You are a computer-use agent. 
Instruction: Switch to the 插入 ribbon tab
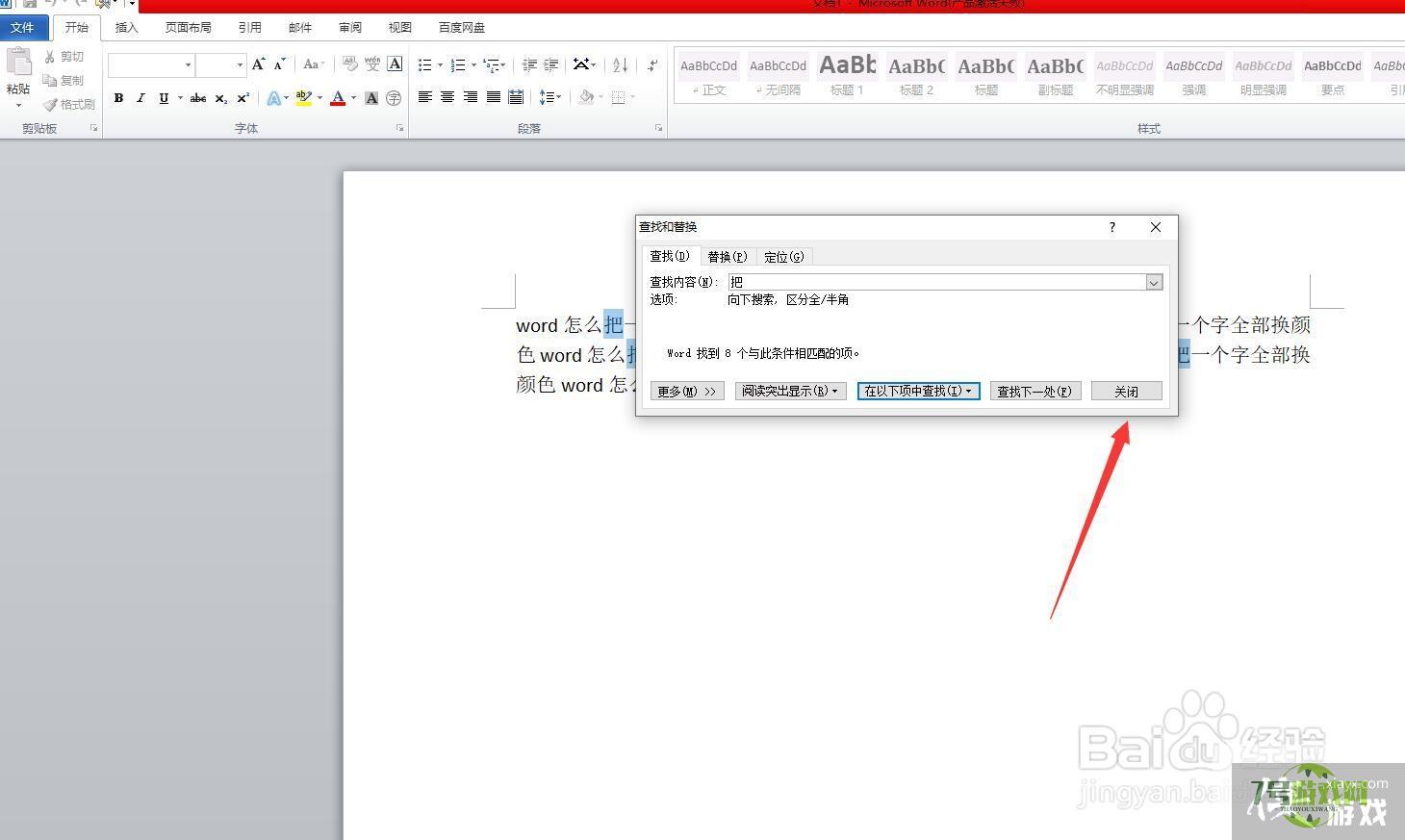pos(127,27)
